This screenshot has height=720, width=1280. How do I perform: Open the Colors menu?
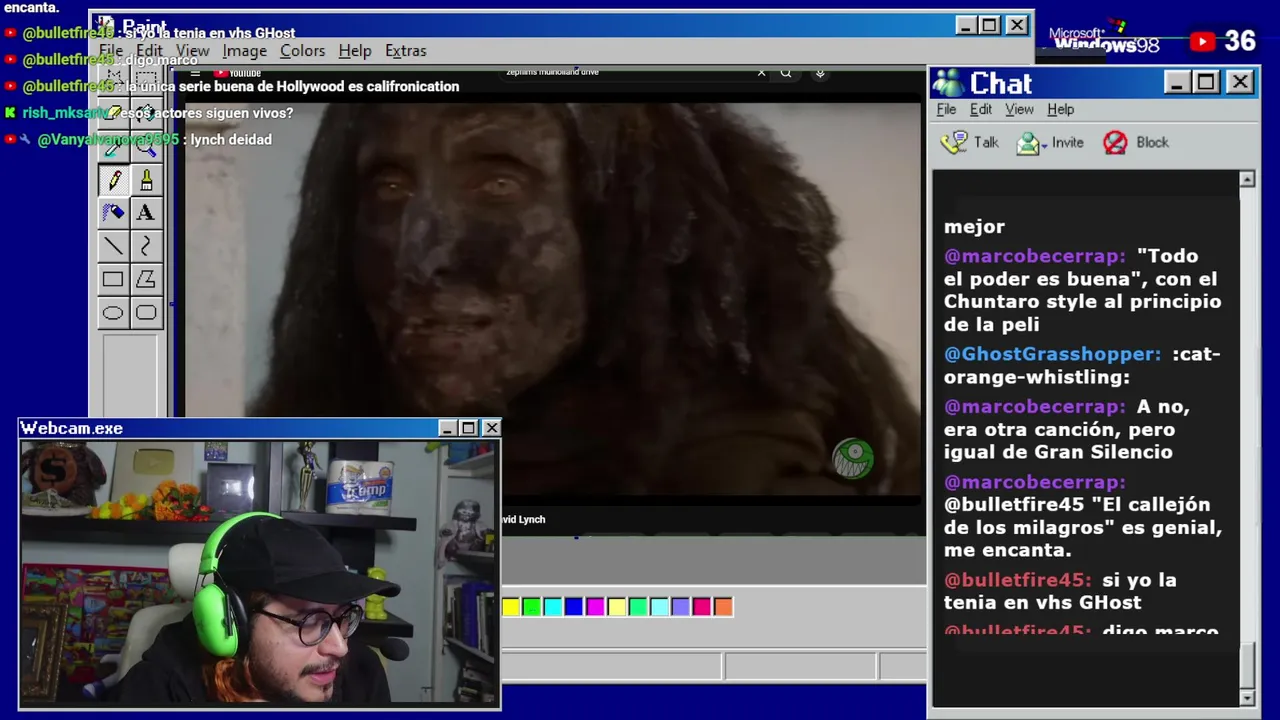click(302, 51)
